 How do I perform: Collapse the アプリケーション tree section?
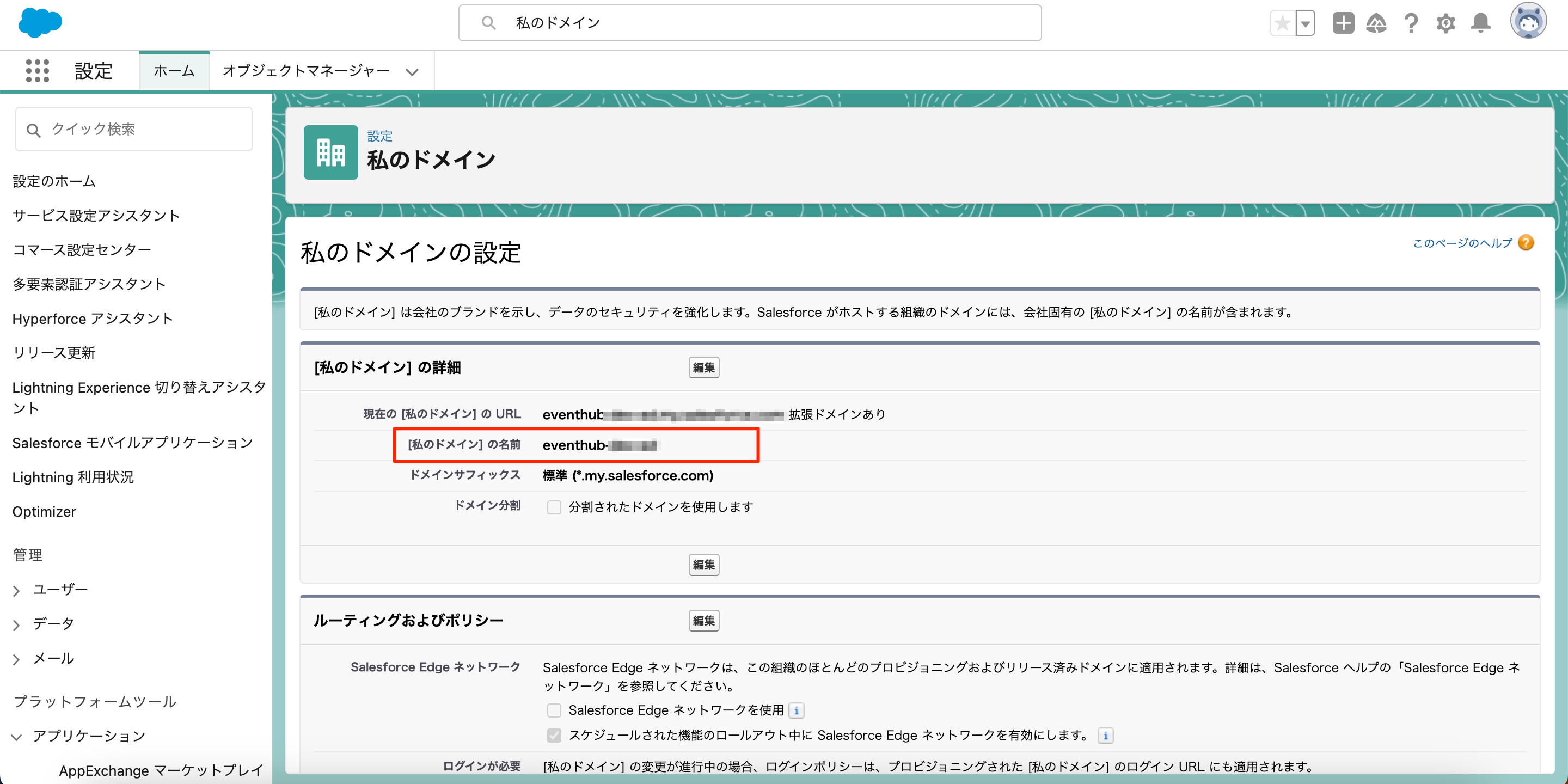point(16,737)
